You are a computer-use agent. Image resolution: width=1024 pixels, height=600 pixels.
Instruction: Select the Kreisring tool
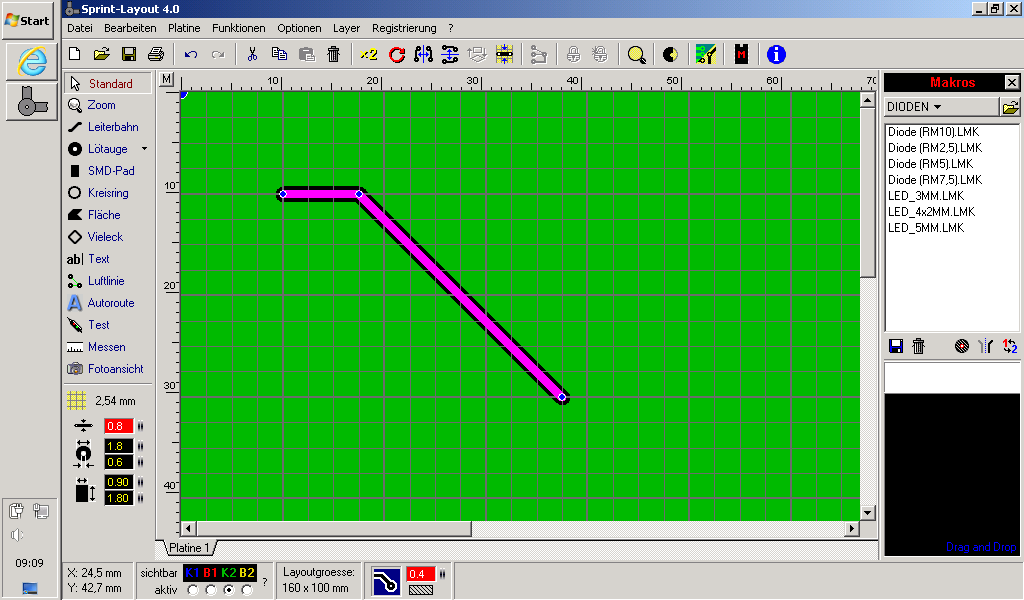coord(108,193)
